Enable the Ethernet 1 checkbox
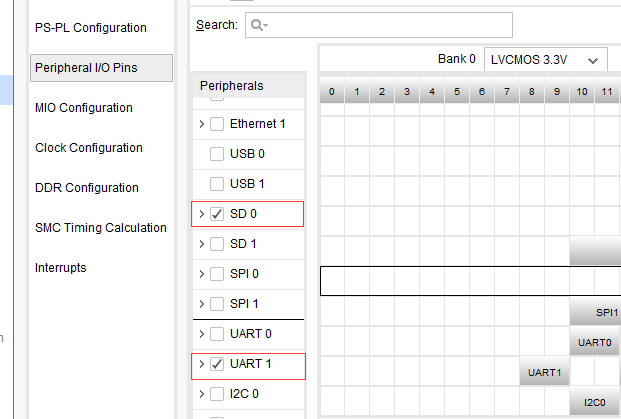 (217, 124)
